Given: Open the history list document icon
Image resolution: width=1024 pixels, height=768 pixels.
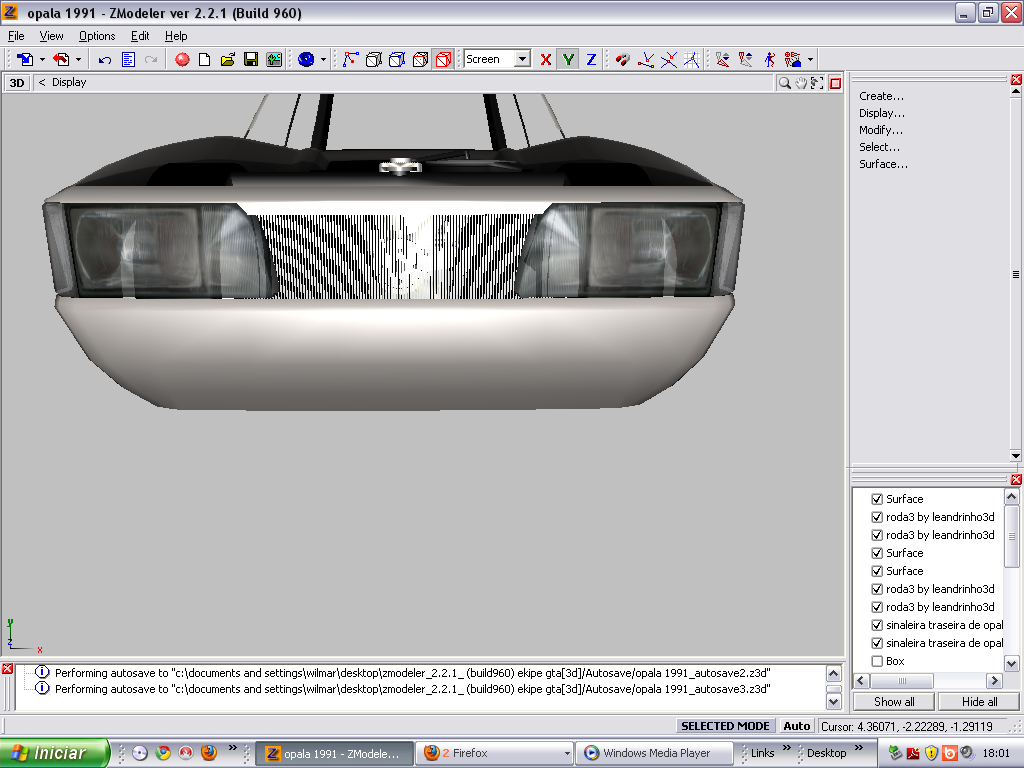Looking at the screenshot, I should tap(128, 59).
